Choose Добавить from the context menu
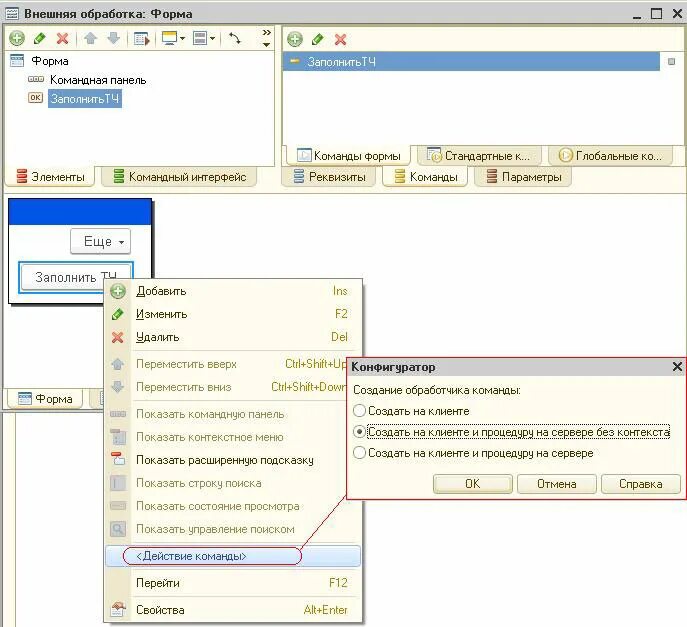Image resolution: width=687 pixels, height=627 pixels. tap(234, 291)
